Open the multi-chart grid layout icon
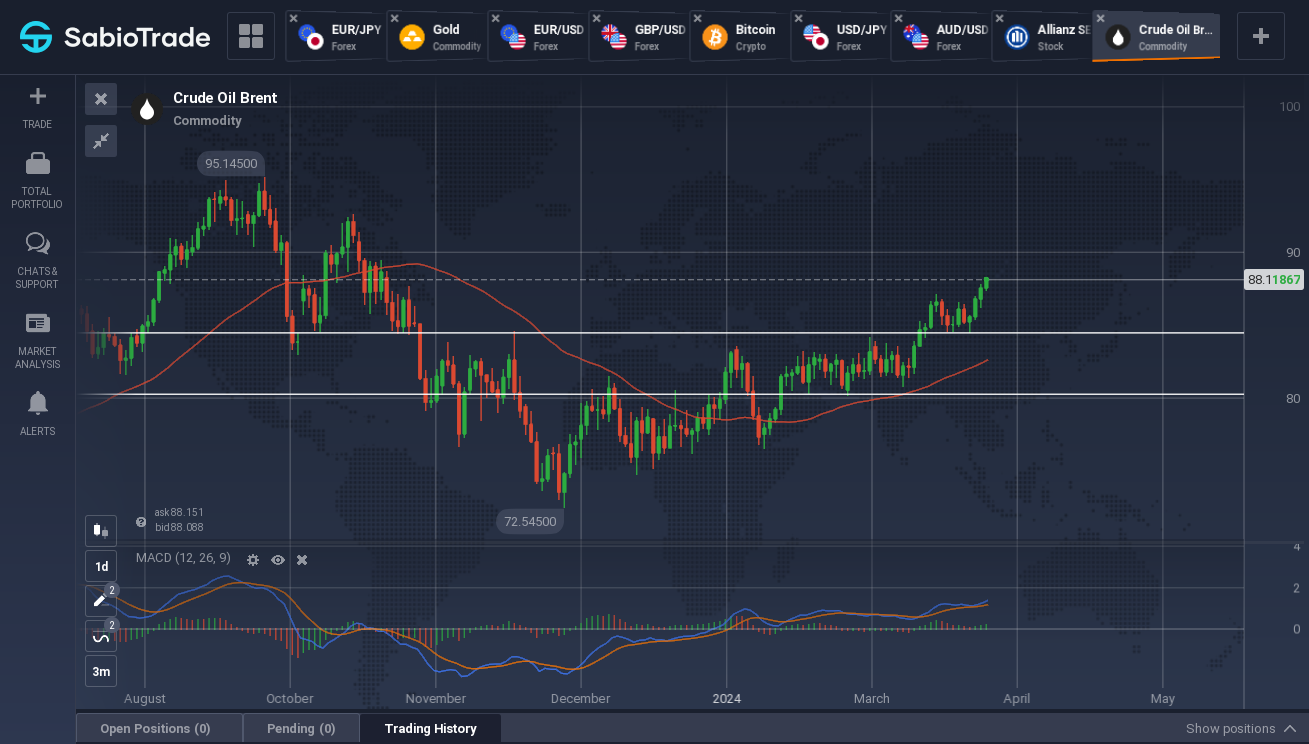 point(251,37)
